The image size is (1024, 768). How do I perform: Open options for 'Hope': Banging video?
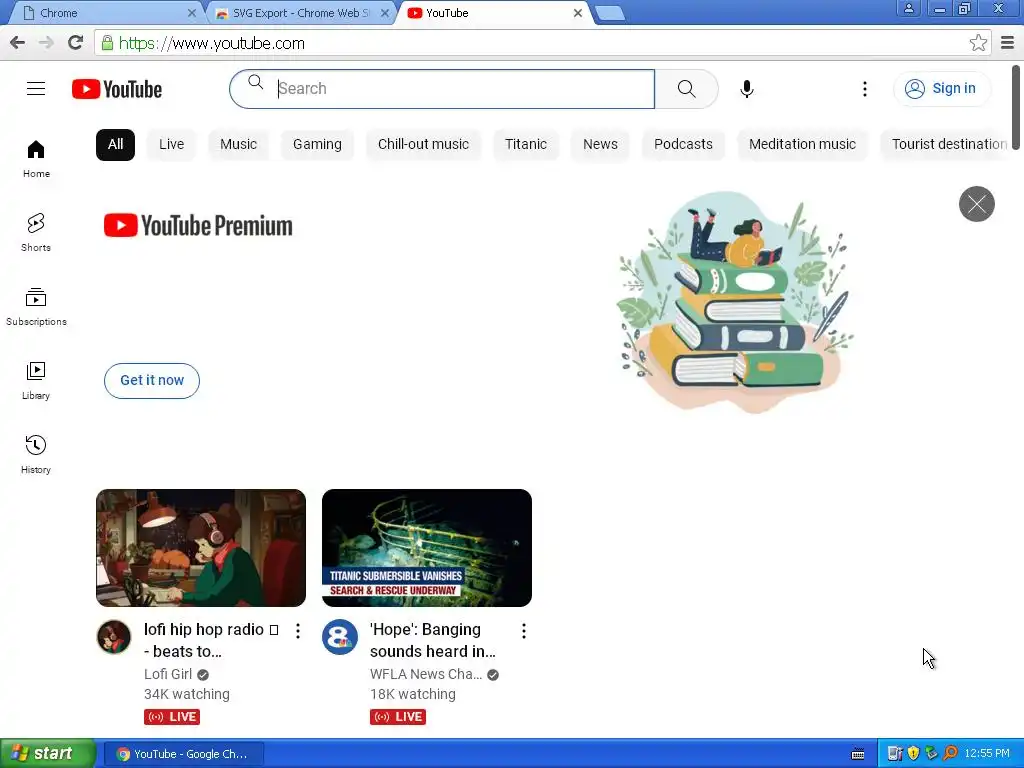click(x=524, y=631)
